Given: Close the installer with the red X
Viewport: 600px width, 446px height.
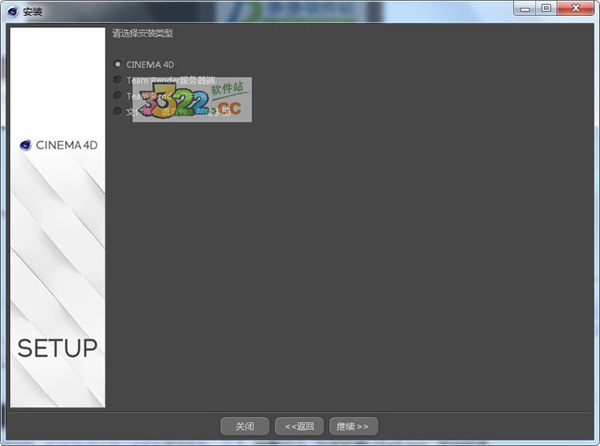Looking at the screenshot, I should tap(576, 8).
